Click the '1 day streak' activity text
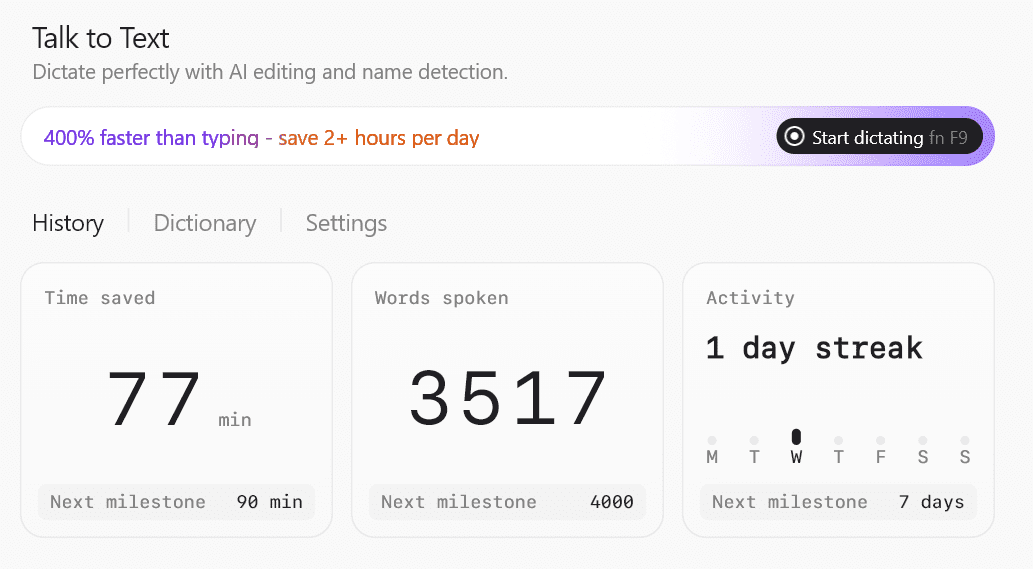 (x=814, y=348)
